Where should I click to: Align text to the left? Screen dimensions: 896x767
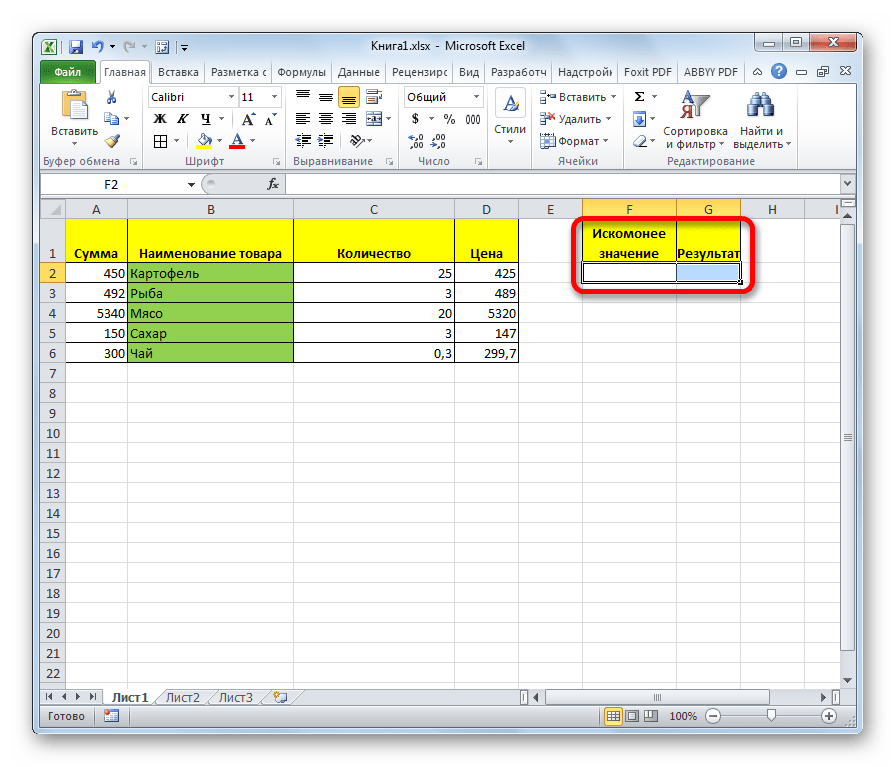click(x=303, y=119)
